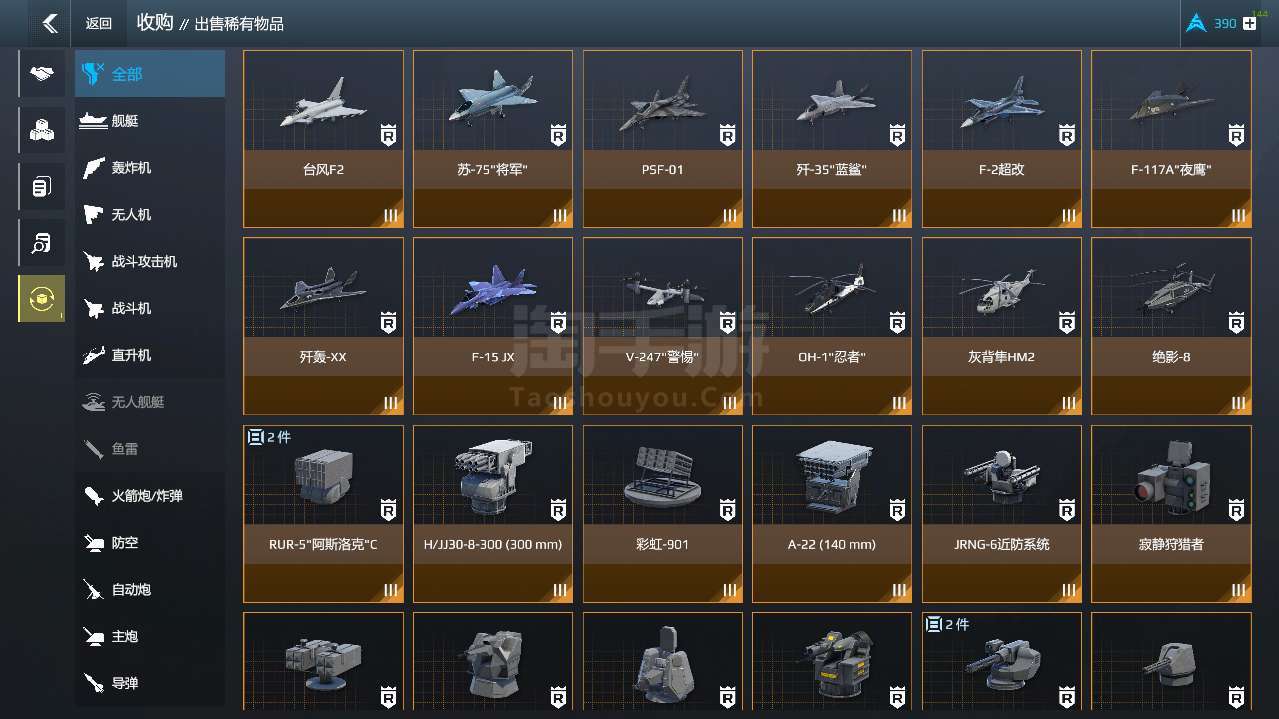Select the F-117A"夜鹰" aircraft card
Image resolution: width=1279 pixels, height=719 pixels.
(x=1171, y=139)
